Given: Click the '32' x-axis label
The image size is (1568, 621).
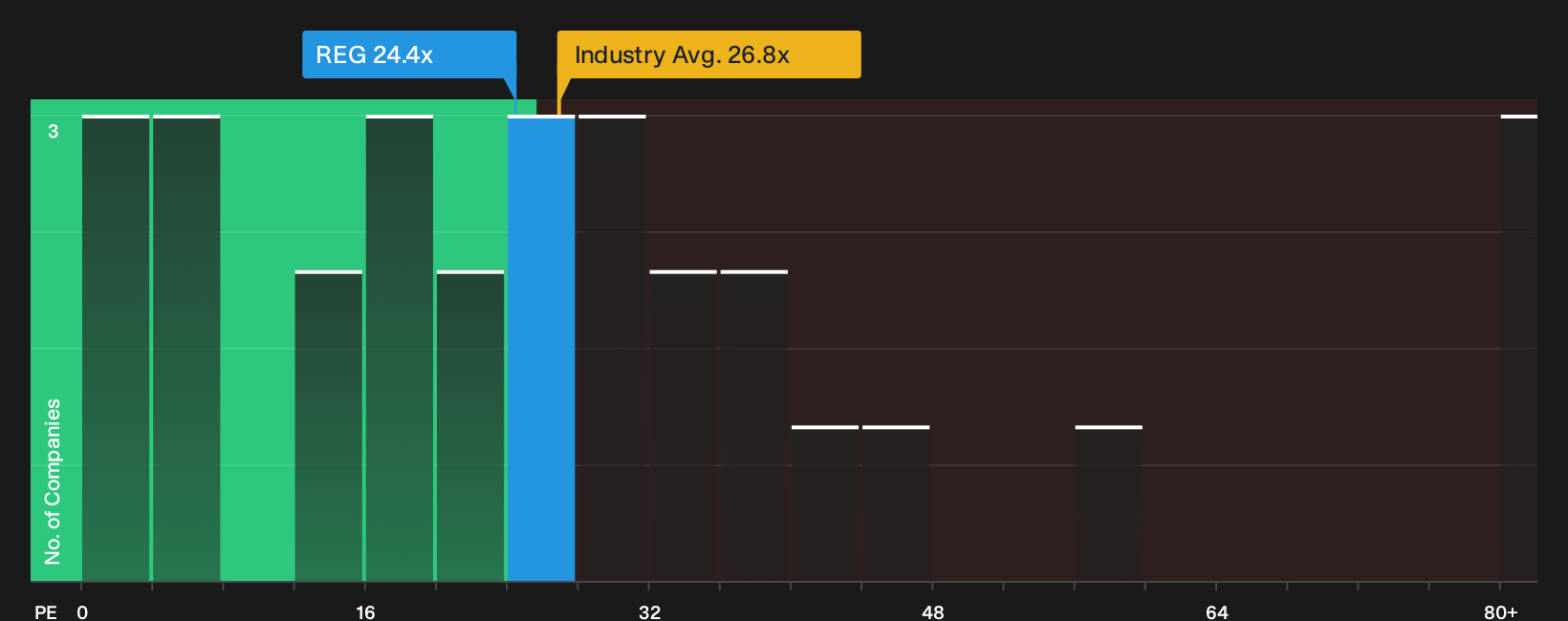Looking at the screenshot, I should (649, 611).
